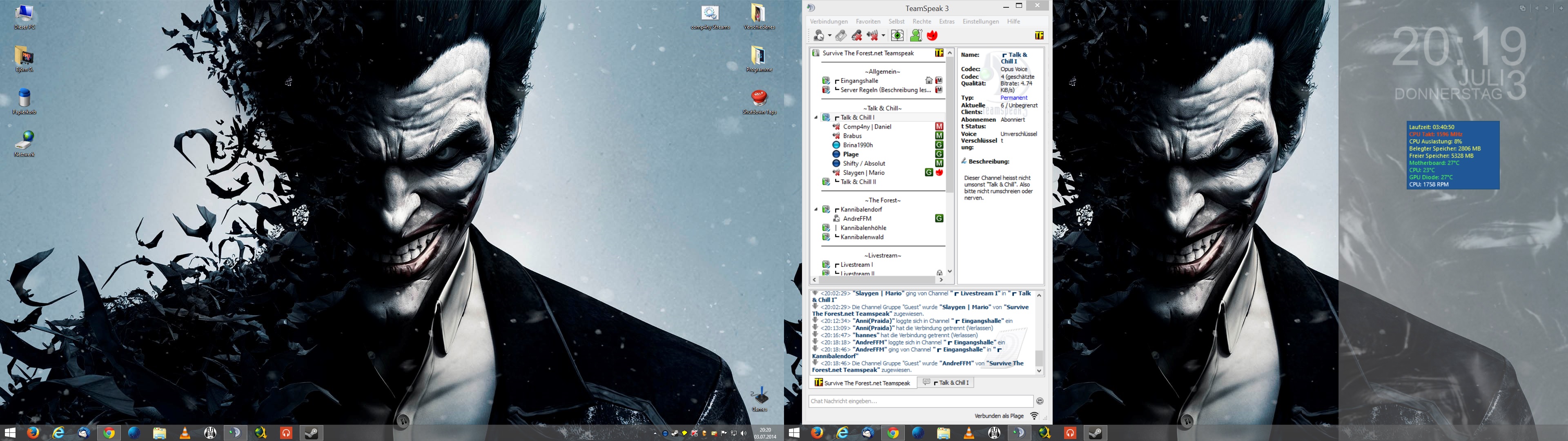Collapse the Talk & Chill I channel
1568x441 pixels.
tap(816, 118)
